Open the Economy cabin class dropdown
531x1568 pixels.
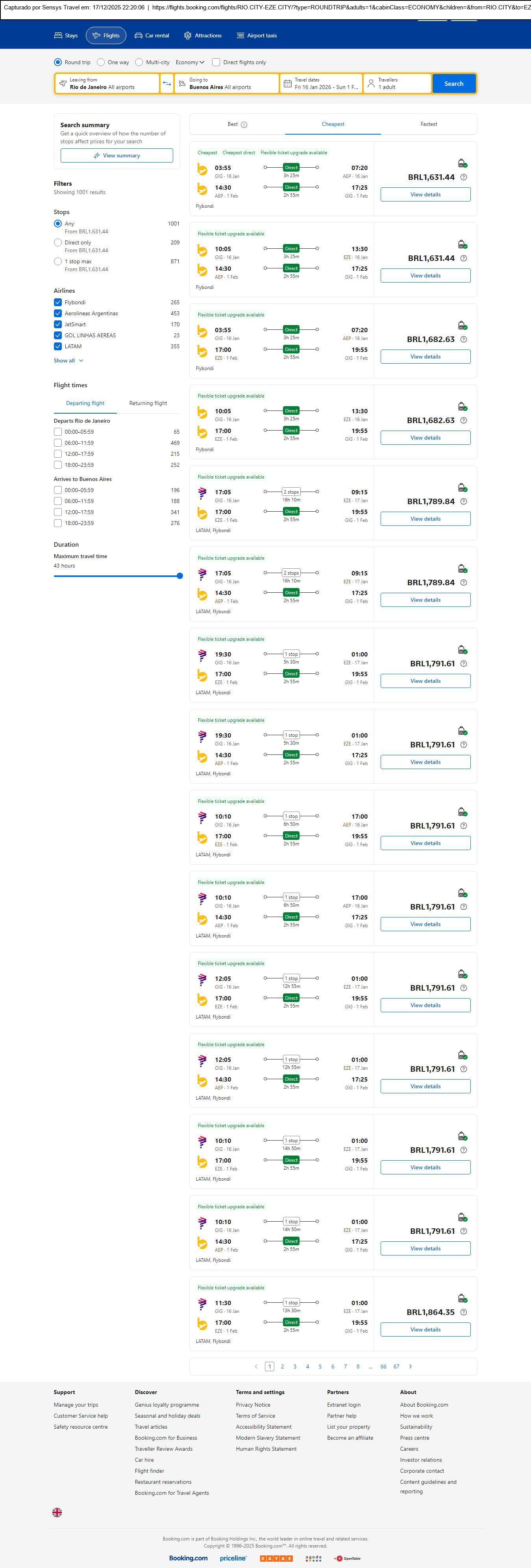(190, 62)
